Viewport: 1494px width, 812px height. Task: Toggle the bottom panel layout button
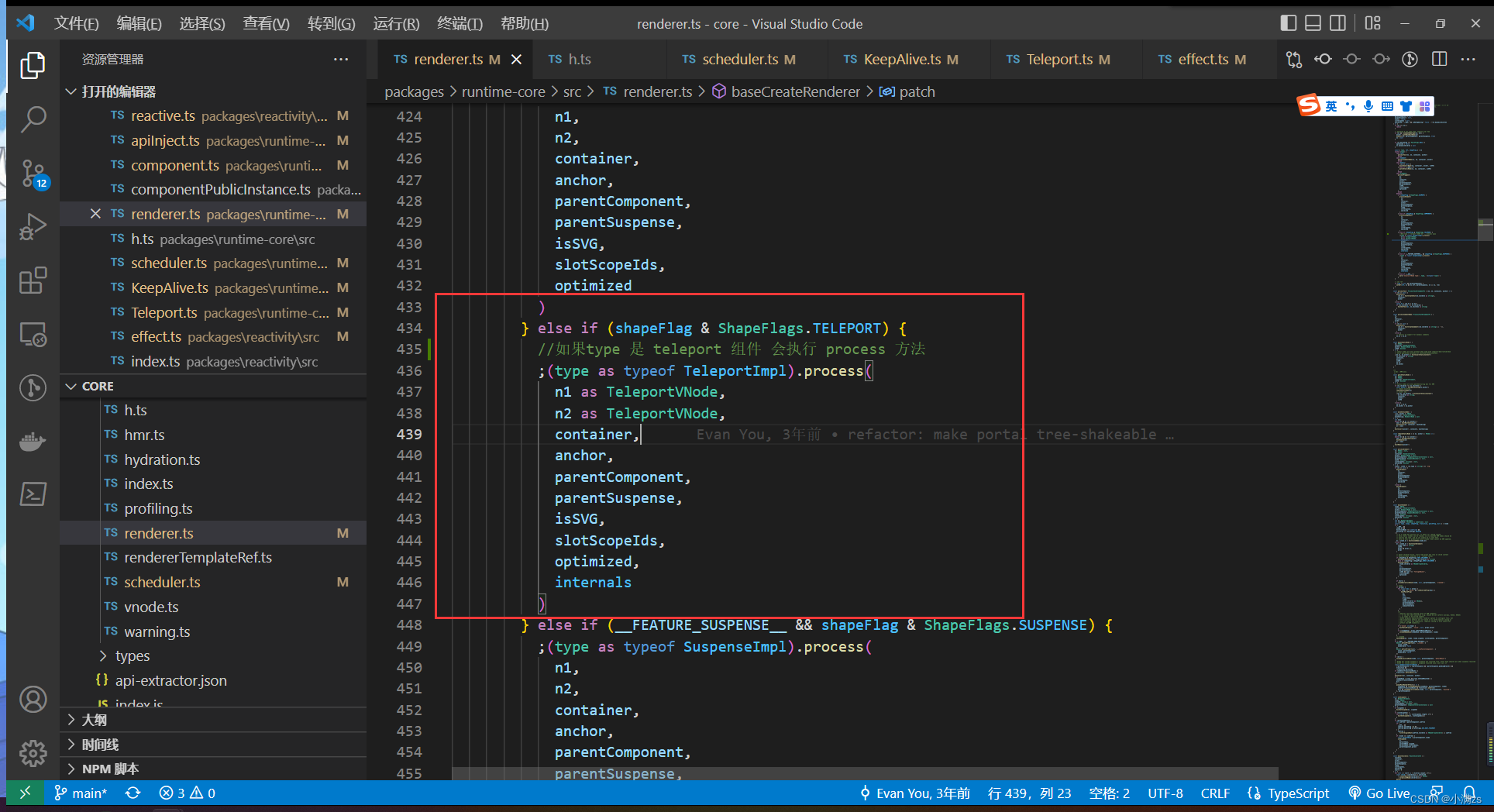coord(1313,23)
